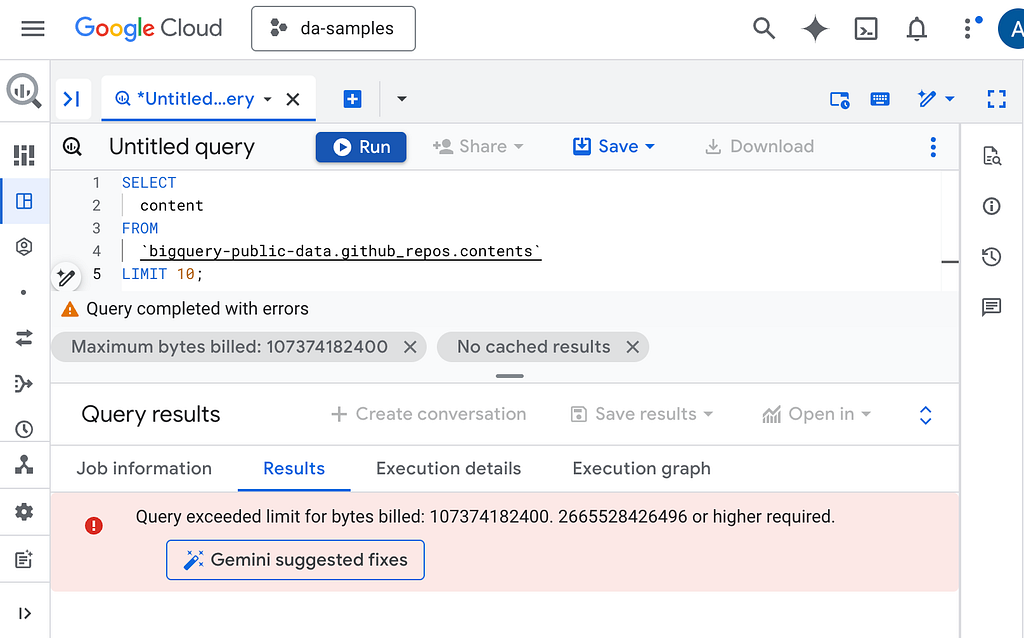This screenshot has height=638, width=1024.
Task: Expand the new tab options dropdown arrow
Action: click(402, 99)
